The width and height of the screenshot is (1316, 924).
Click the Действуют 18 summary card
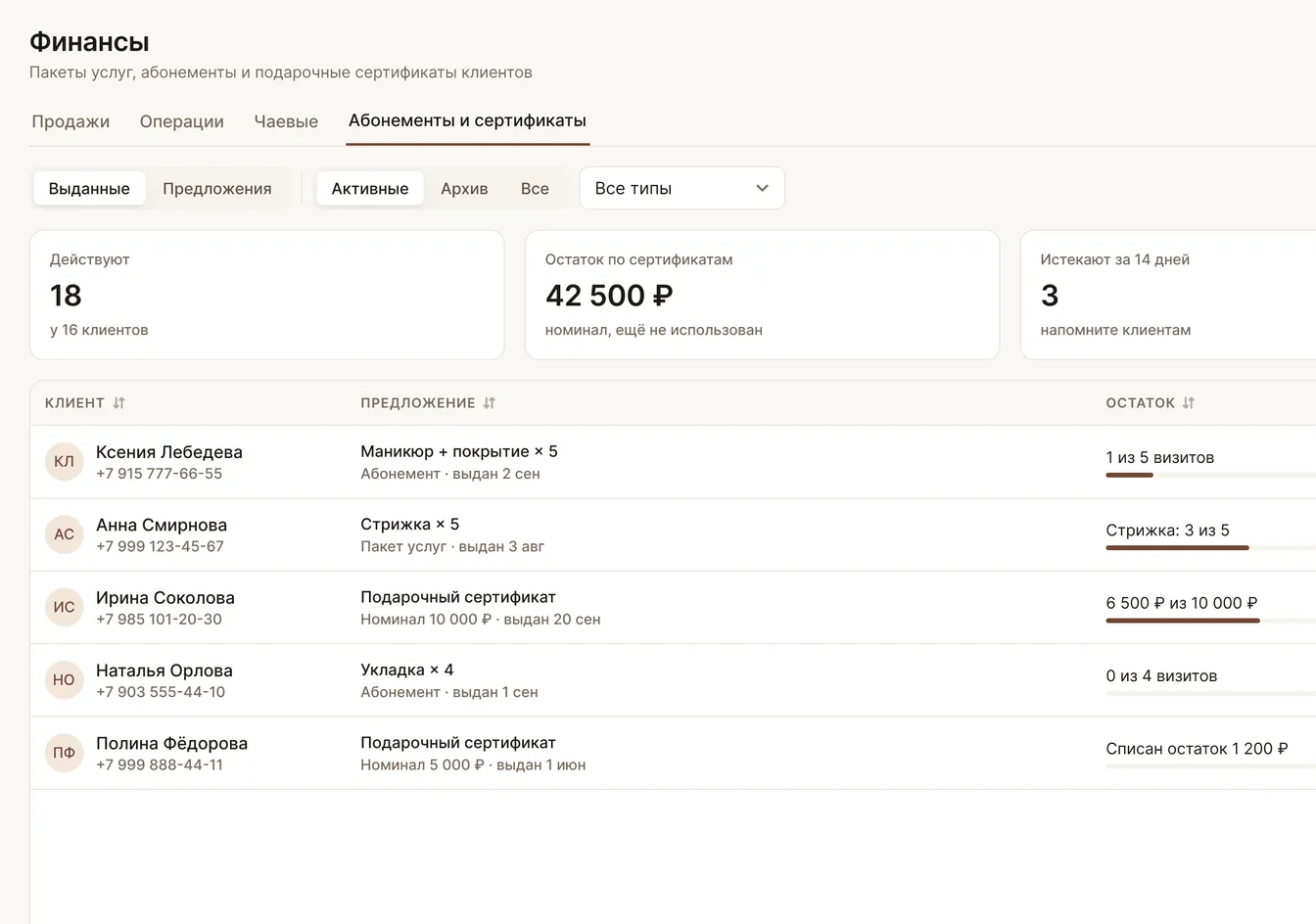click(x=267, y=295)
